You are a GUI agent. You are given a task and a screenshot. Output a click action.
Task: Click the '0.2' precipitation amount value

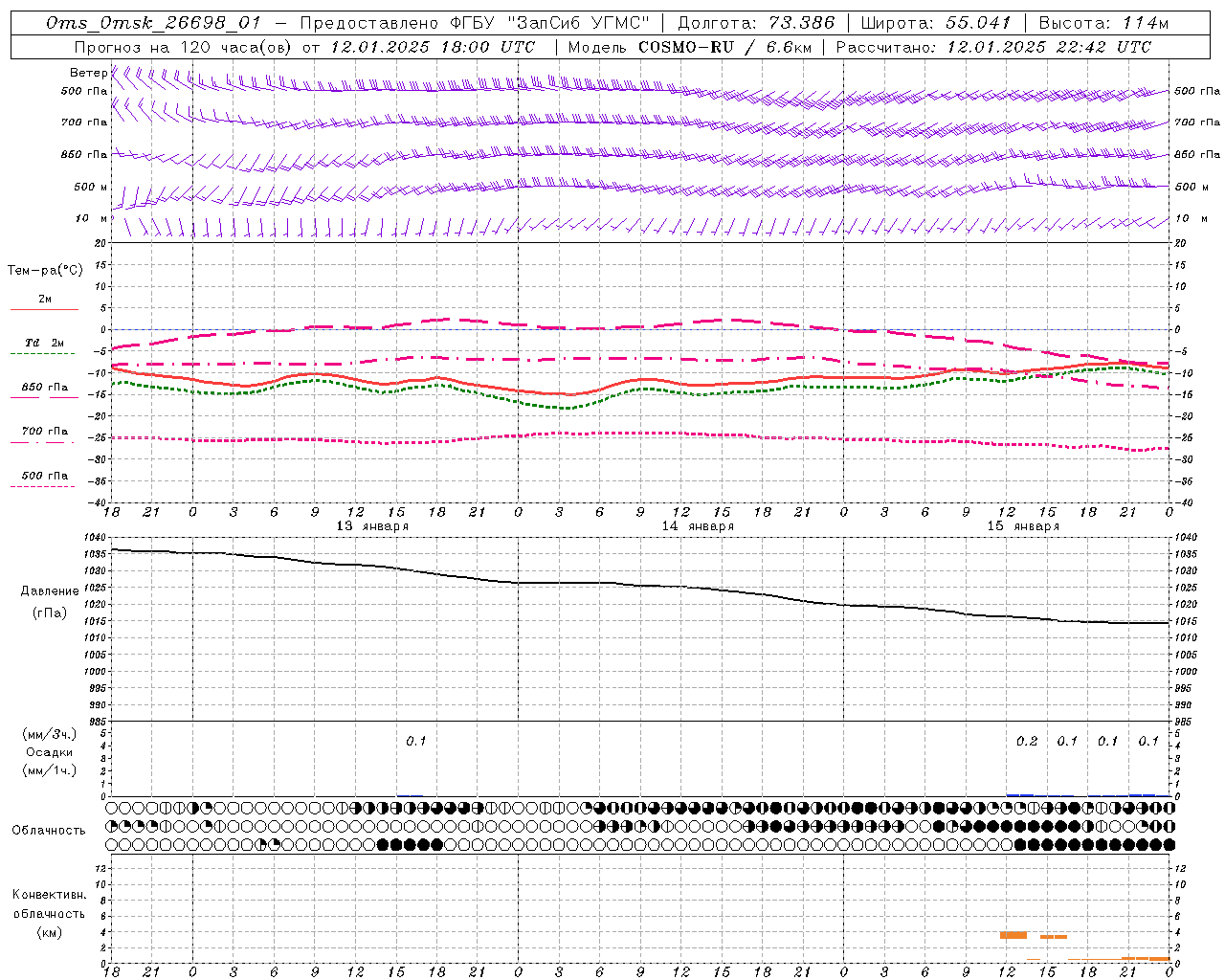pyautogui.click(x=1027, y=742)
